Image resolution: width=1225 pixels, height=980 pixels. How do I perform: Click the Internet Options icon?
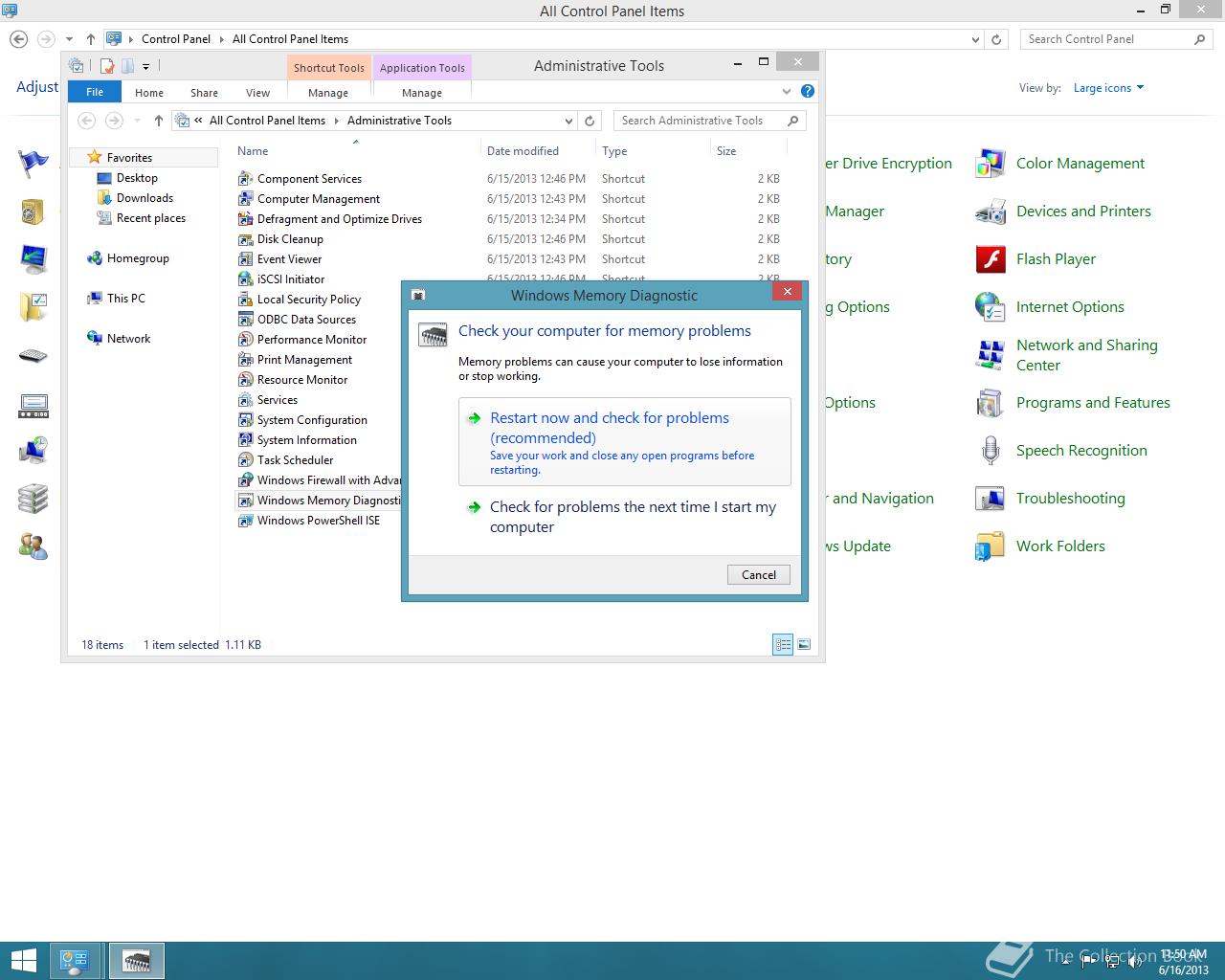990,307
